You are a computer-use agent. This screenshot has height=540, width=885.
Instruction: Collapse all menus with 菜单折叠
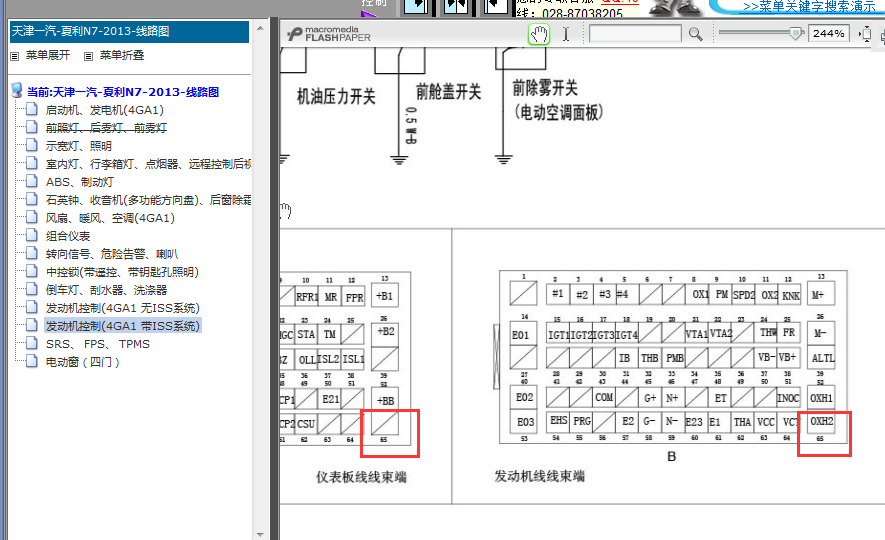point(121,55)
